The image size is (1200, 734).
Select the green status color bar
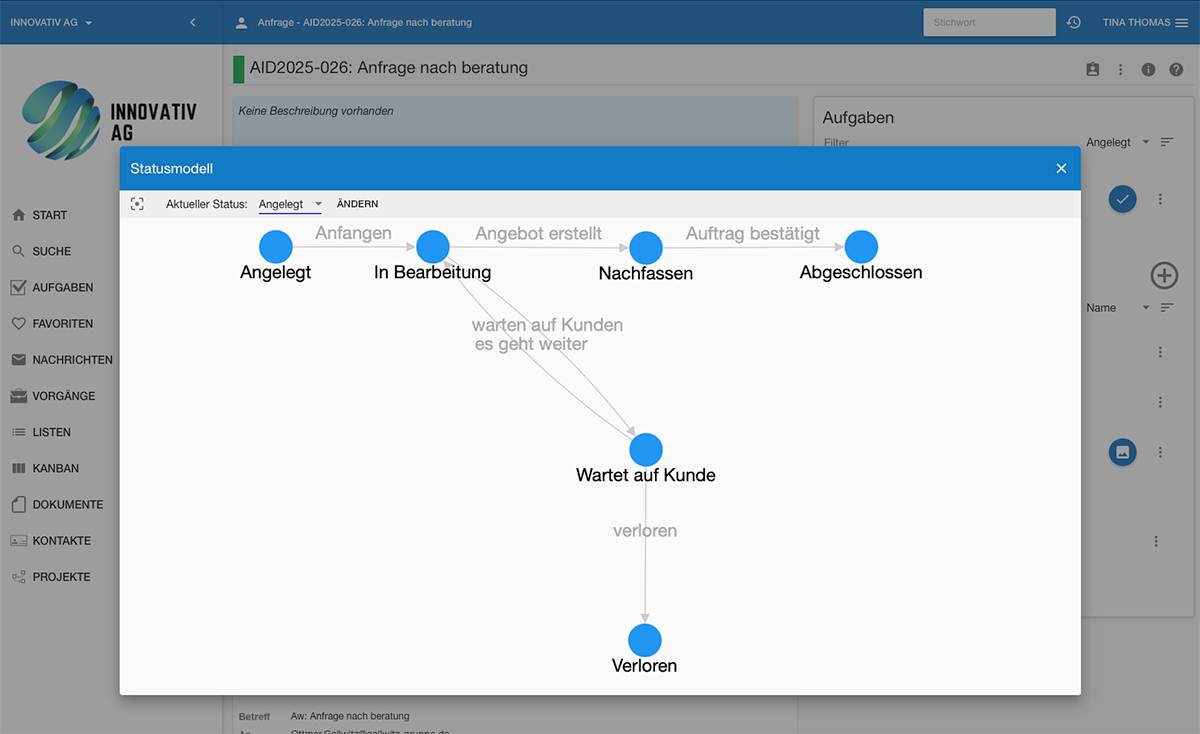click(238, 69)
